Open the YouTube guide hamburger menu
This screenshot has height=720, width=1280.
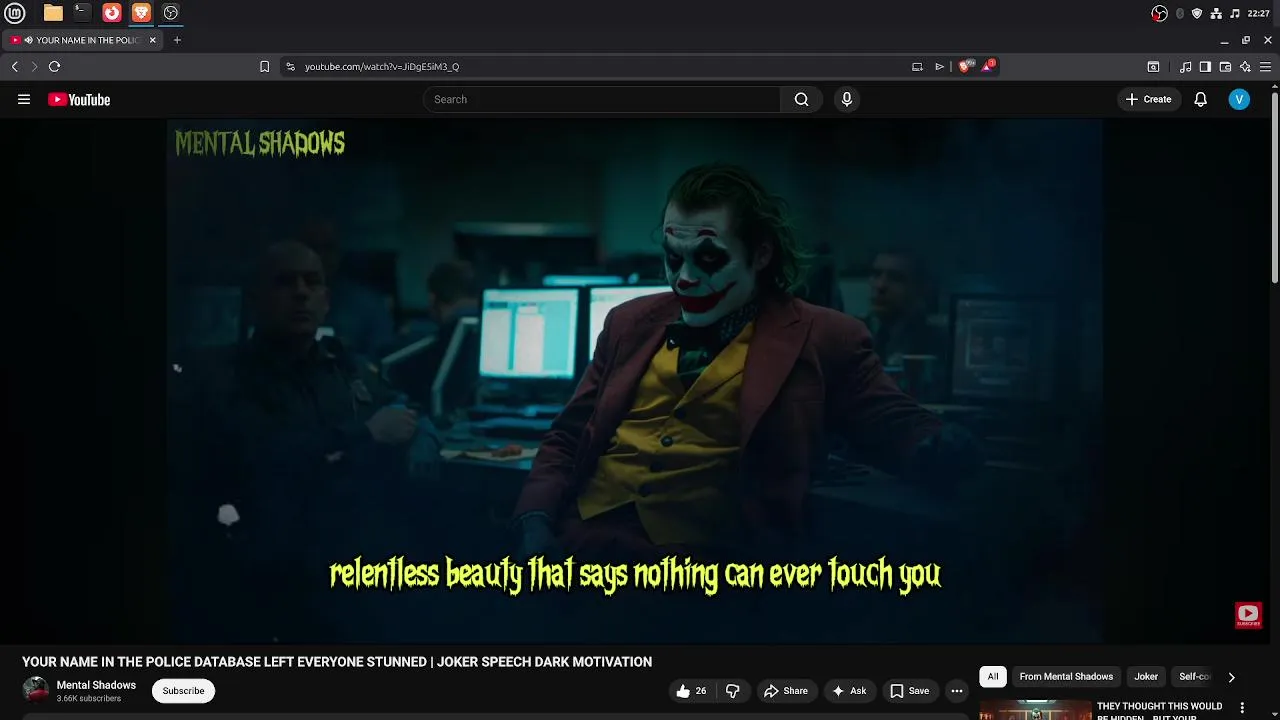pos(24,99)
